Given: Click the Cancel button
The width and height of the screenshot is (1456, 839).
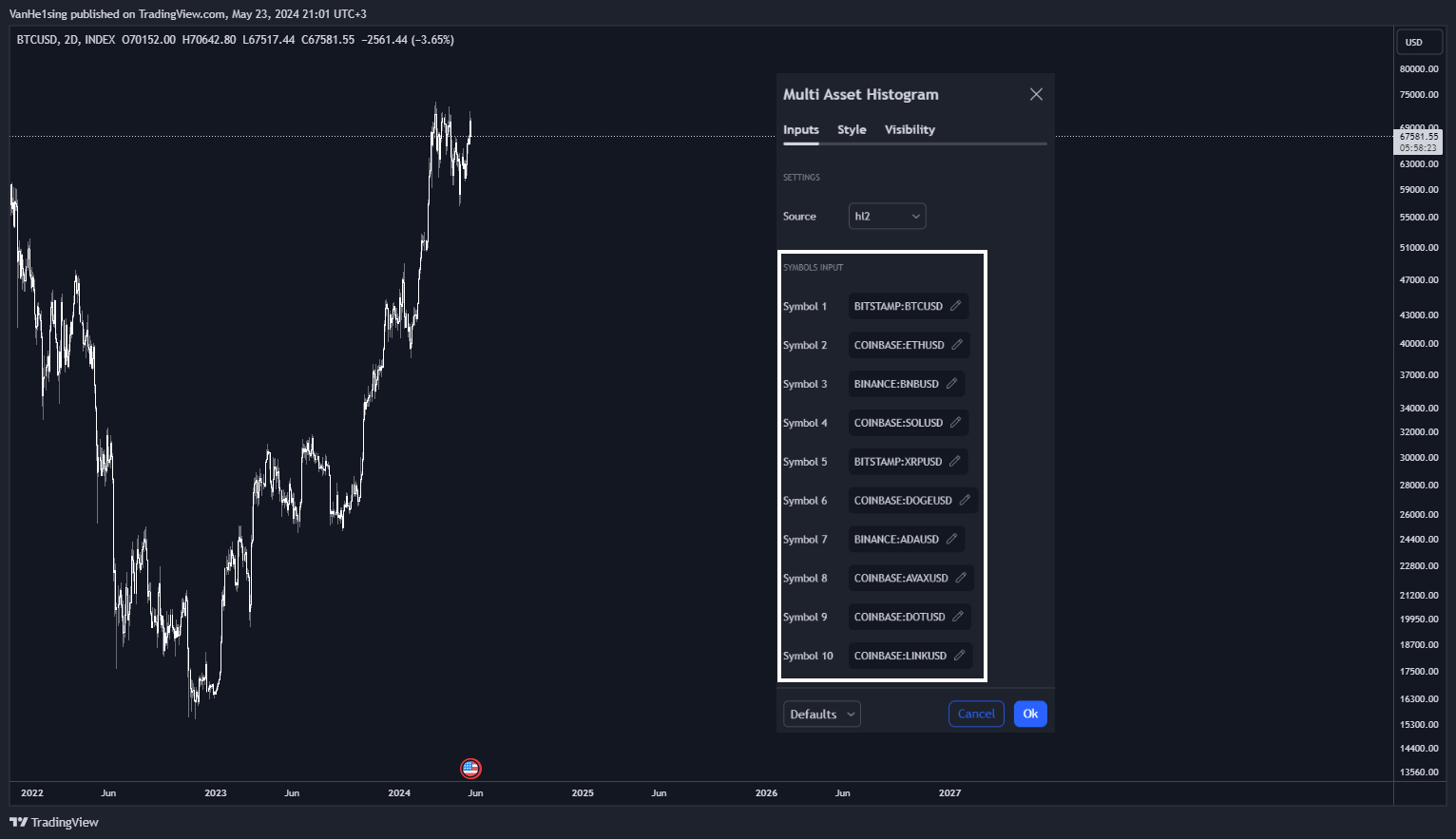Looking at the screenshot, I should [976, 715].
